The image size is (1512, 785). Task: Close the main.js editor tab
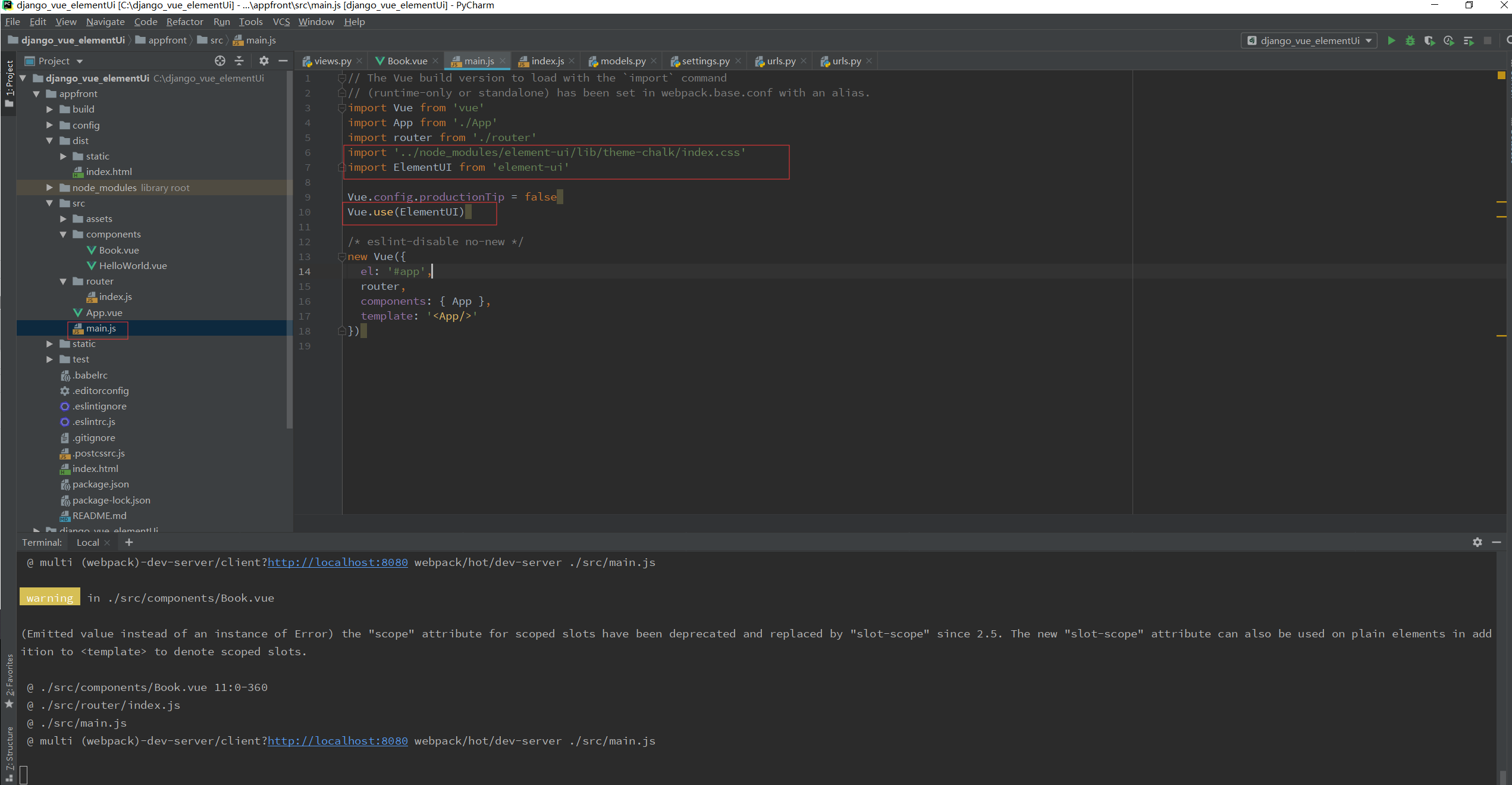[503, 61]
